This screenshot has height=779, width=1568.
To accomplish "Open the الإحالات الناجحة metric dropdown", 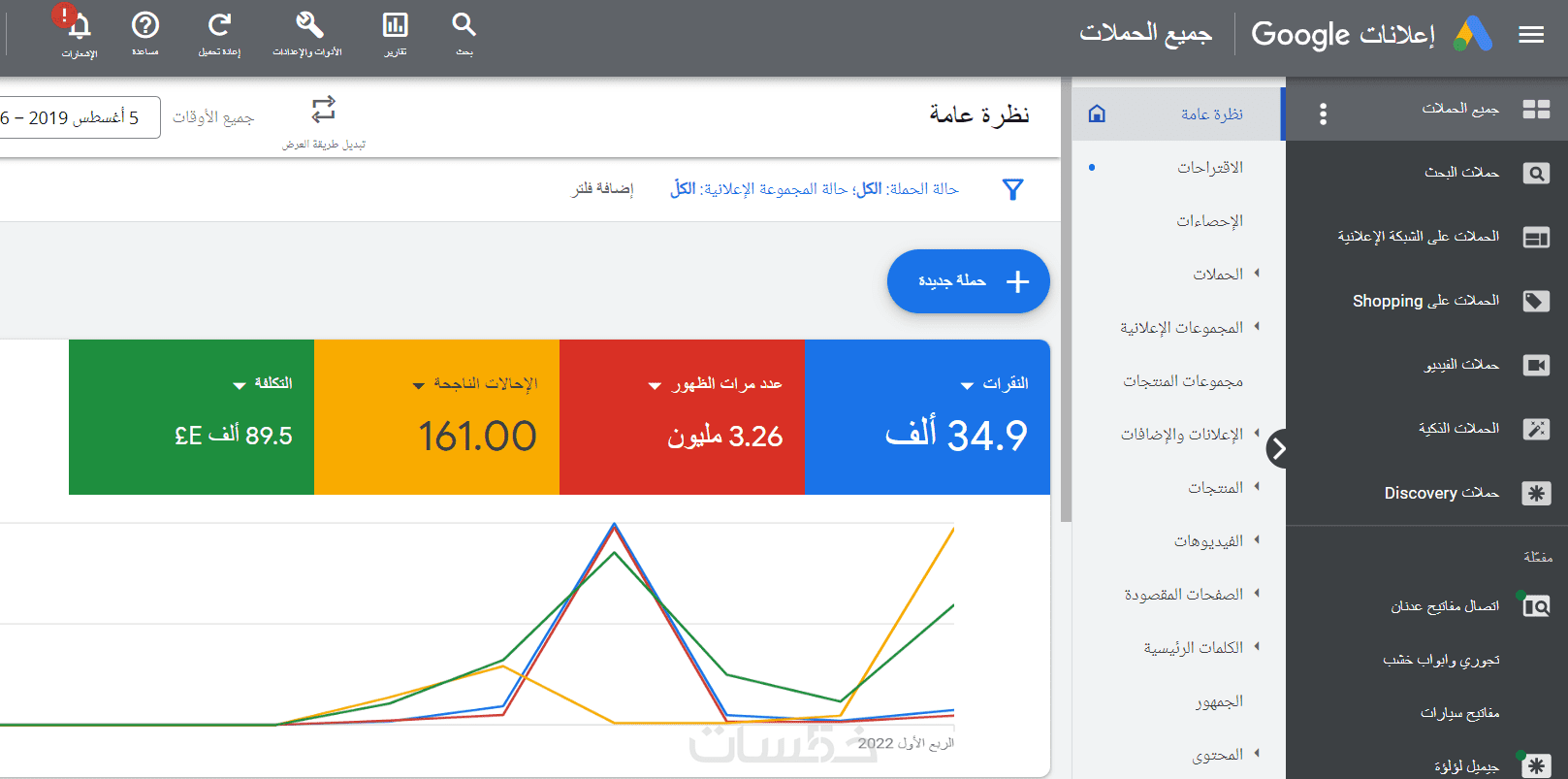I will point(418,386).
